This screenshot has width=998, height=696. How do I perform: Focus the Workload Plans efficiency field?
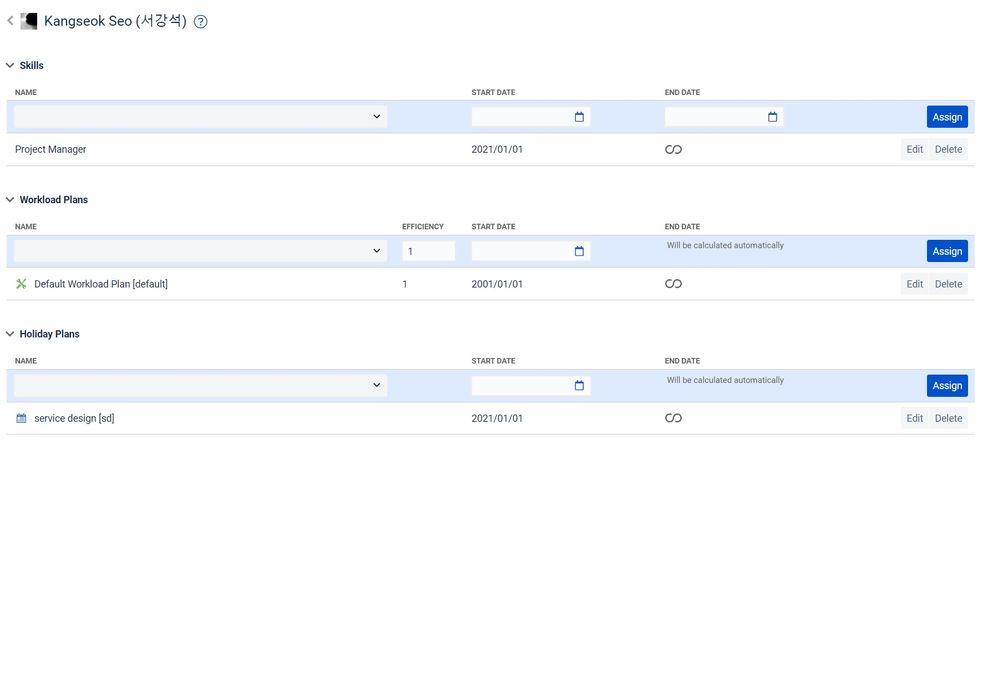[428, 251]
